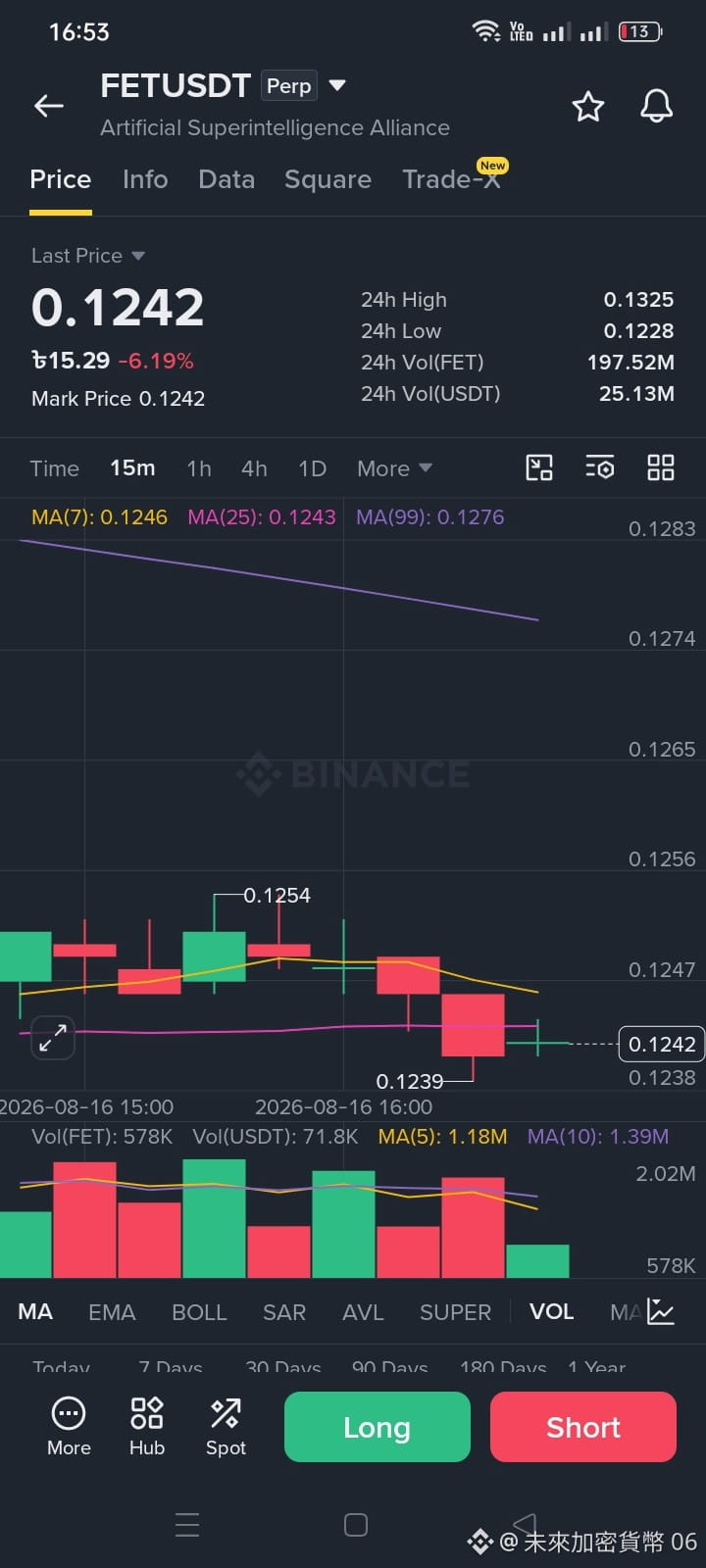The height and width of the screenshot is (1568, 706).
Task: Toggle MA indicator on chart
Action: (35, 1311)
